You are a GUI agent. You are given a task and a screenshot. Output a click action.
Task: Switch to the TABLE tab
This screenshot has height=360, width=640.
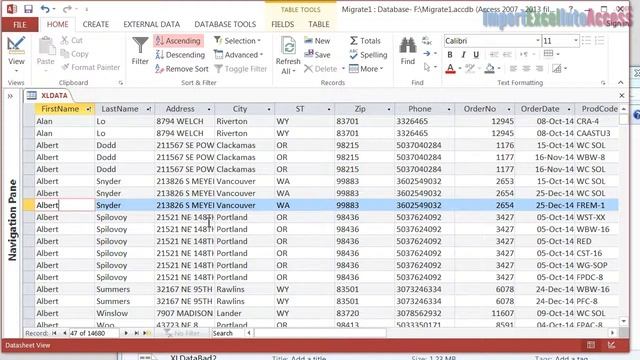pyautogui.click(x=319, y=24)
